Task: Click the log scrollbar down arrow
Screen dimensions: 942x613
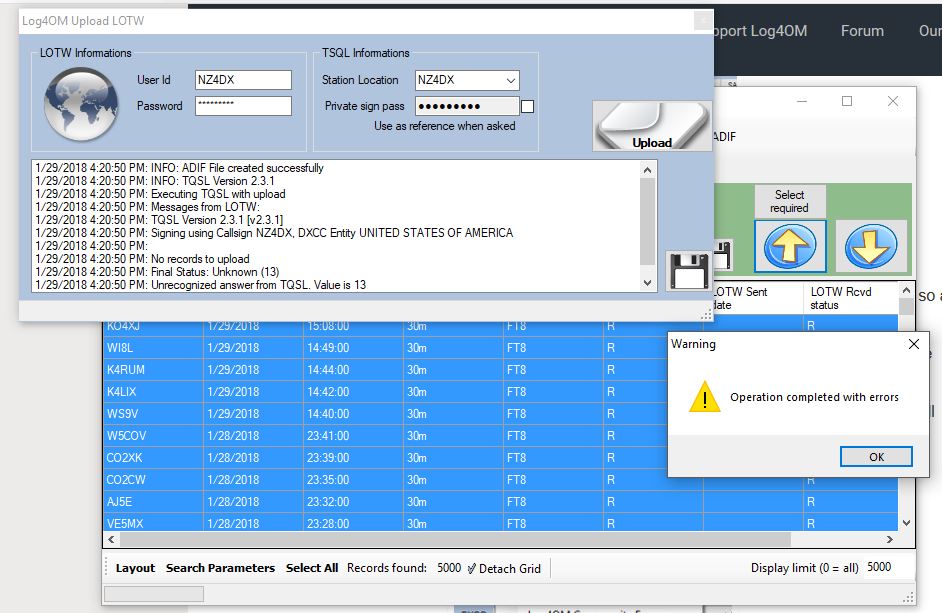Action: [648, 282]
